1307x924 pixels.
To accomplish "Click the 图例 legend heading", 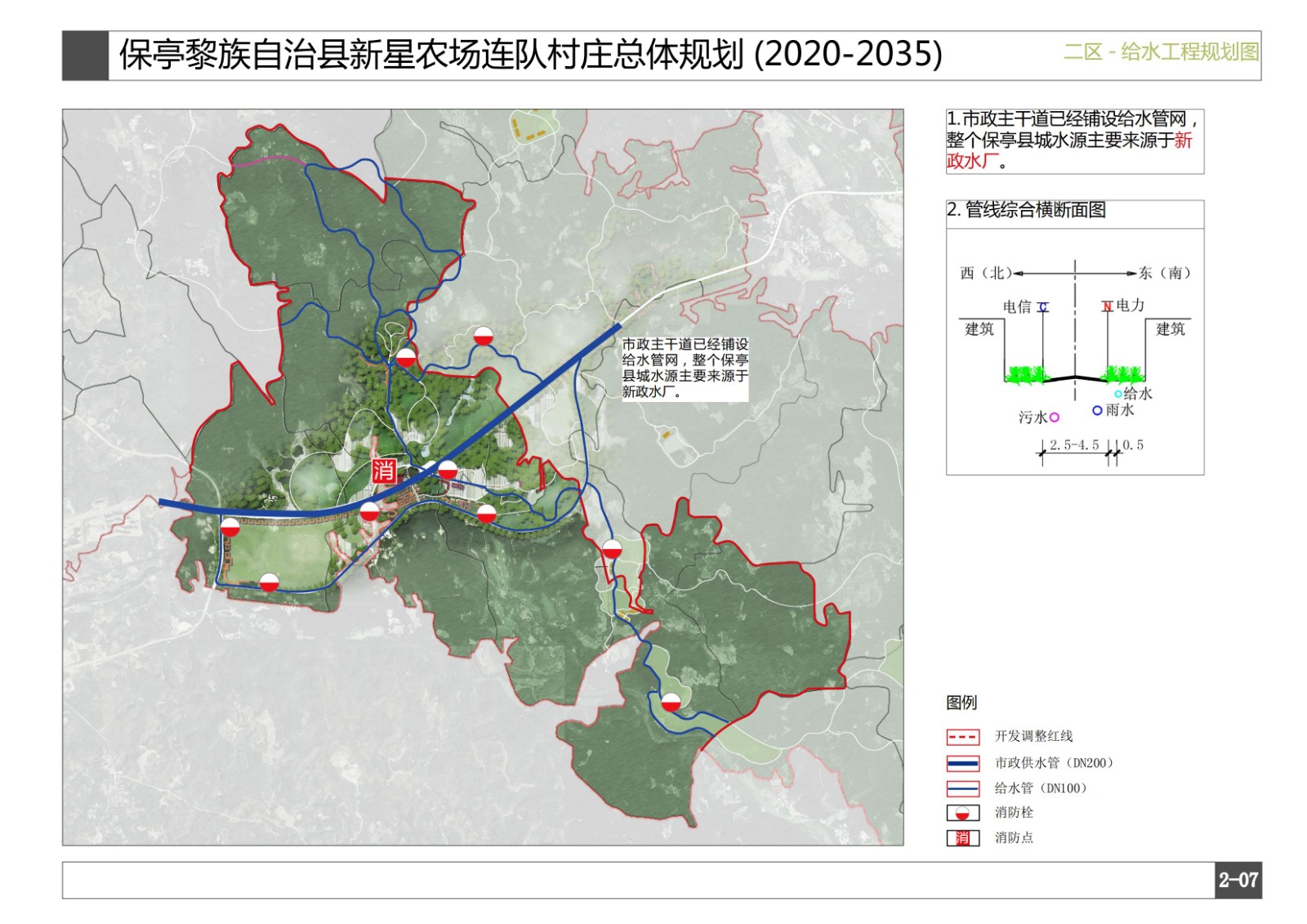I will tap(961, 703).
